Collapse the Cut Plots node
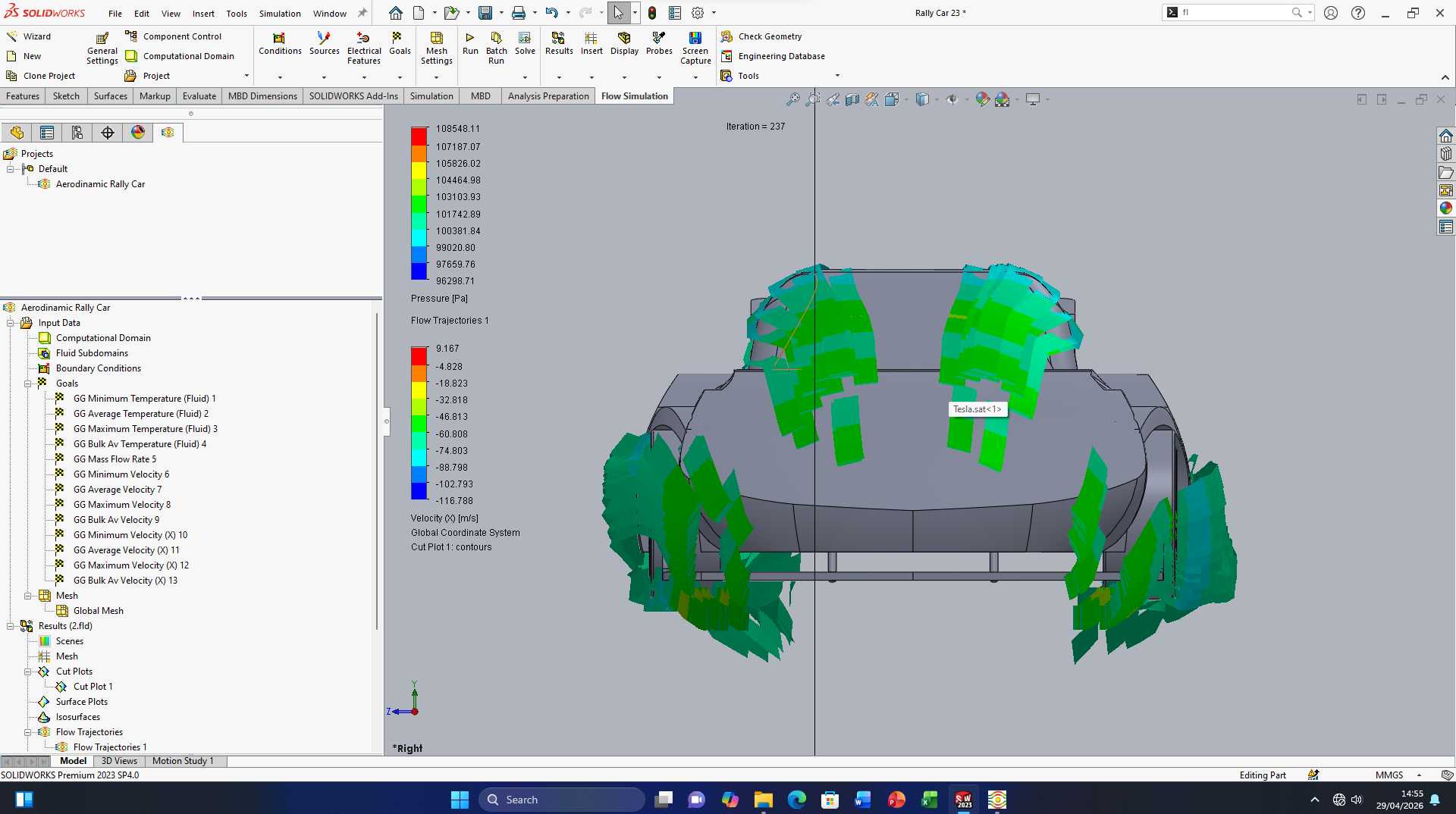The width and height of the screenshot is (1456, 814). 28,672
